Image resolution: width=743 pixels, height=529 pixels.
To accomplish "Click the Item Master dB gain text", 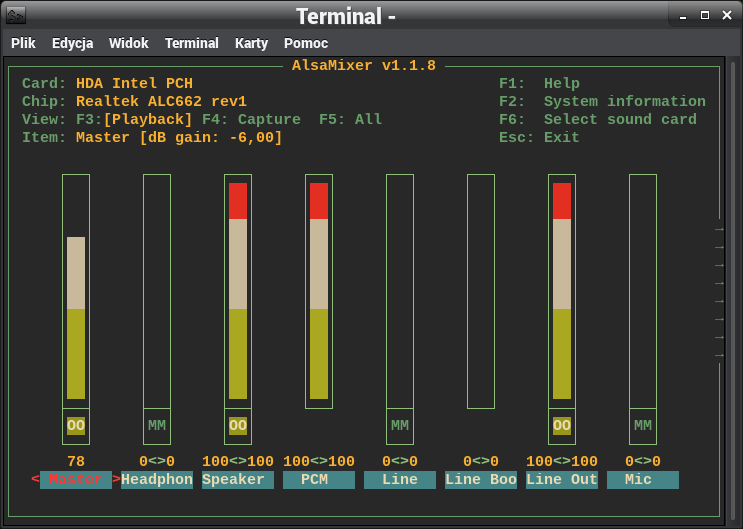I will coord(179,137).
